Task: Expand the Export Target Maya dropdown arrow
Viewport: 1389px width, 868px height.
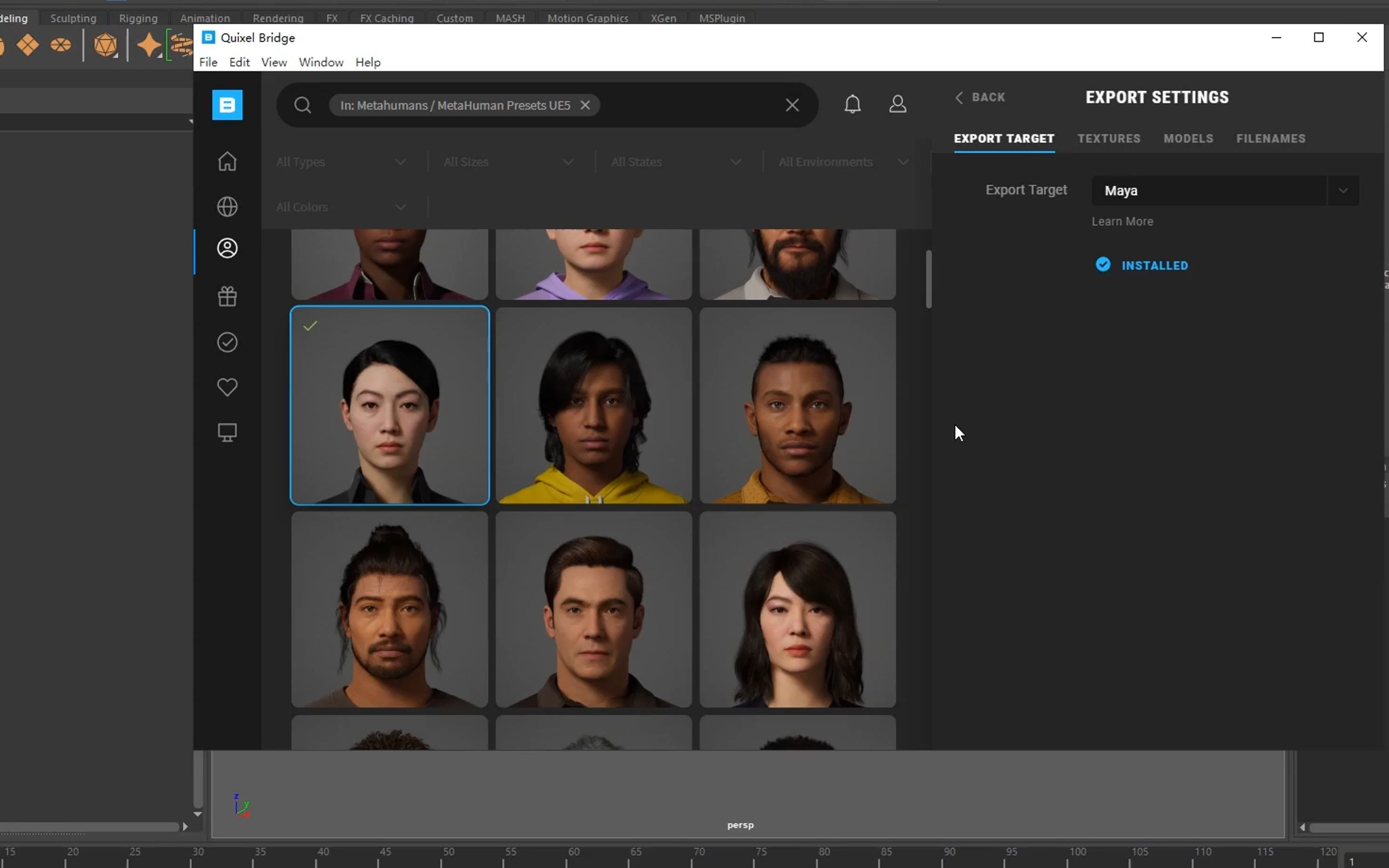Action: pyautogui.click(x=1342, y=191)
